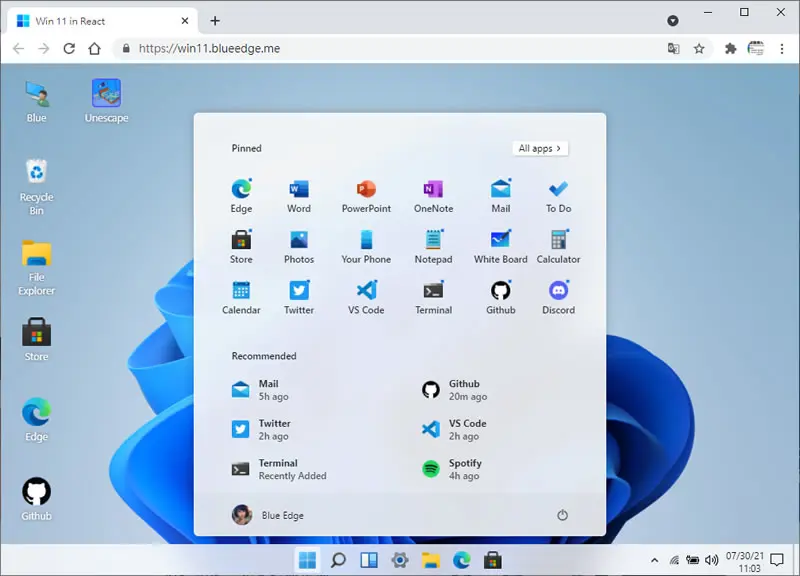The image size is (800, 576).
Task: Open Twitter from pinned apps
Action: point(299,297)
